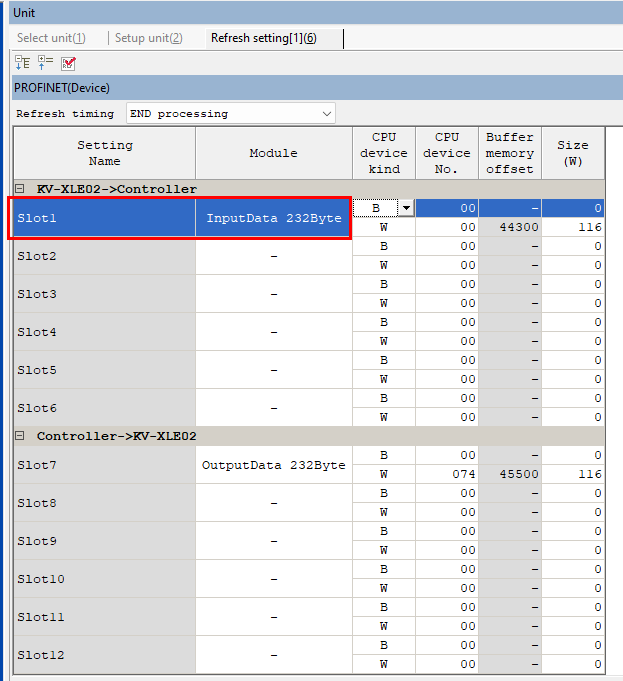Click the W device kind cell of Slot3

[x=384, y=303]
